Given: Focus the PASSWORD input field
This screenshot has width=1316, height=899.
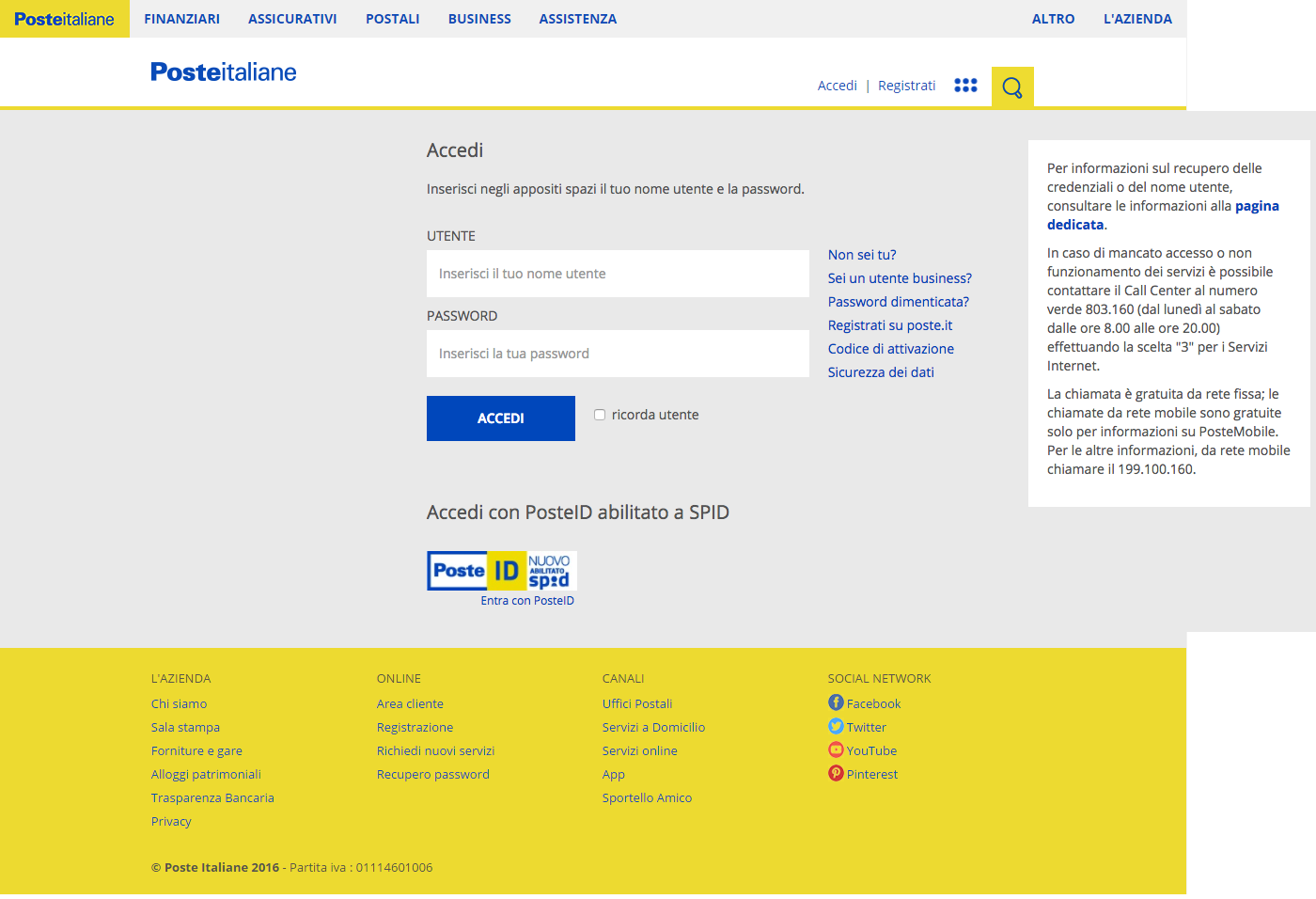Looking at the screenshot, I should pos(618,354).
